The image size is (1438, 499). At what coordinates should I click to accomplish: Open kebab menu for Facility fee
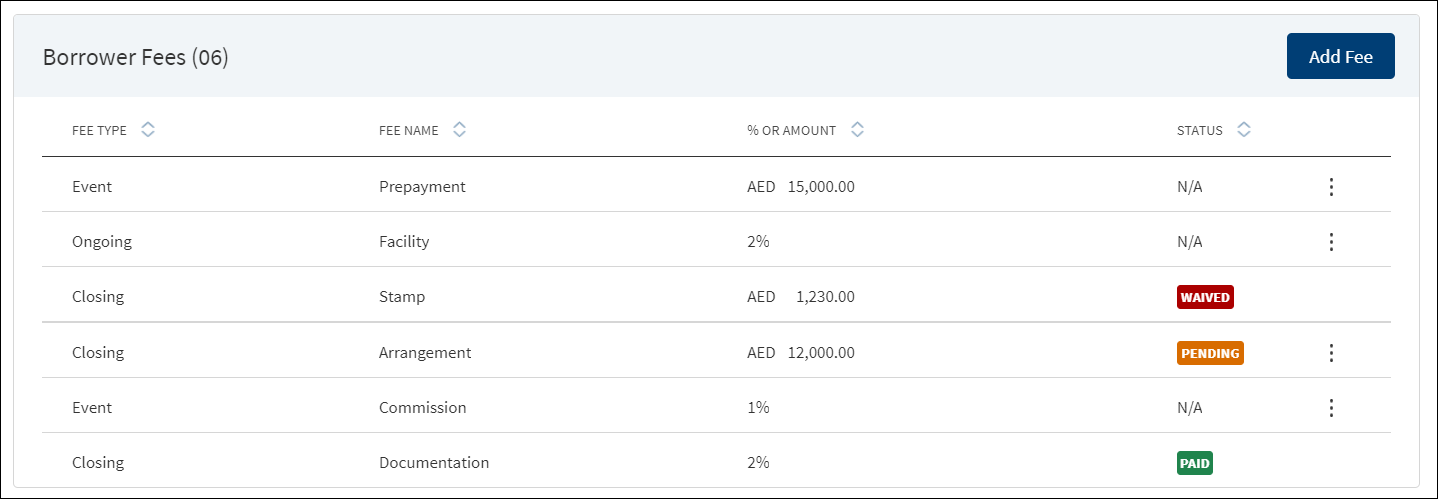(x=1331, y=242)
